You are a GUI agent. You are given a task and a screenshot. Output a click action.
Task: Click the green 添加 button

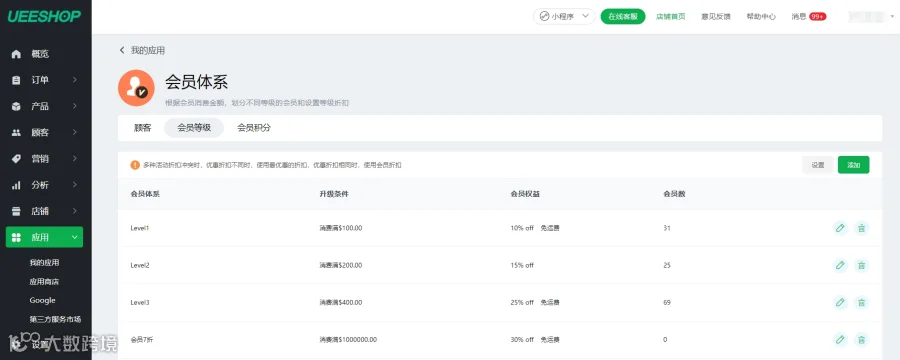tap(854, 165)
